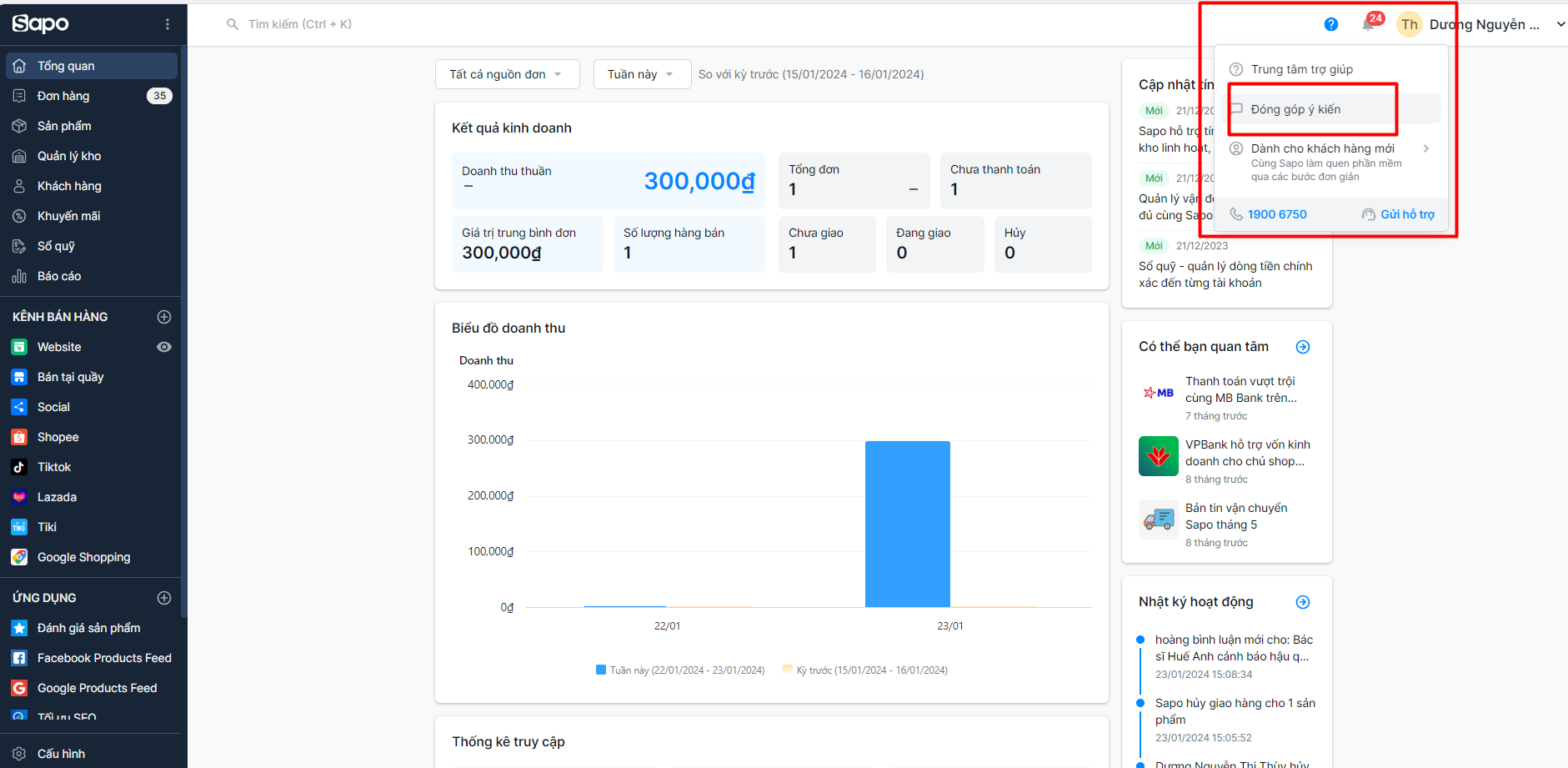Click the Chưa giao card
Image resolution: width=1568 pixels, height=768 pixels.
(827, 243)
